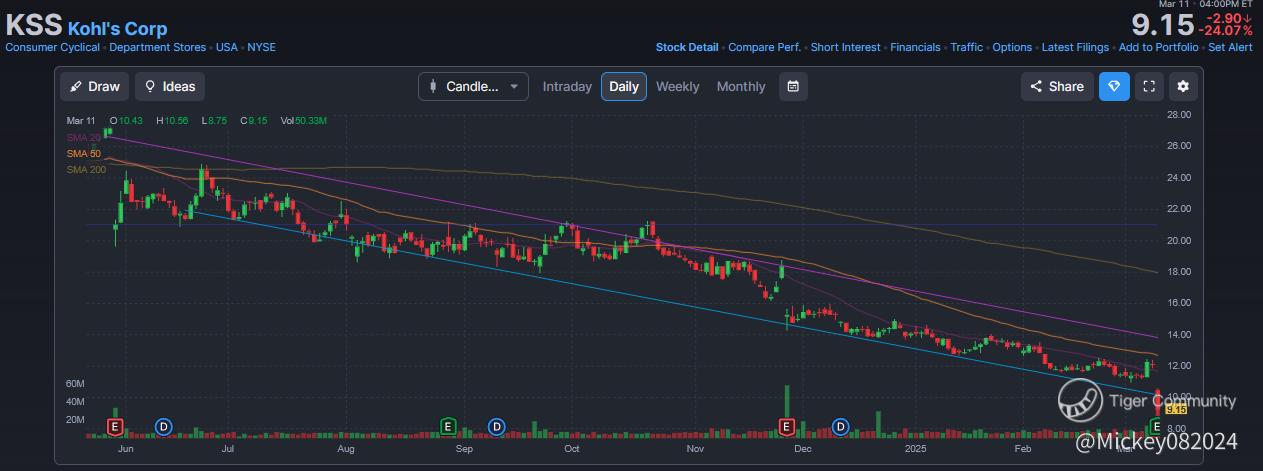
Task: Open the Traffic link
Action: click(967, 47)
